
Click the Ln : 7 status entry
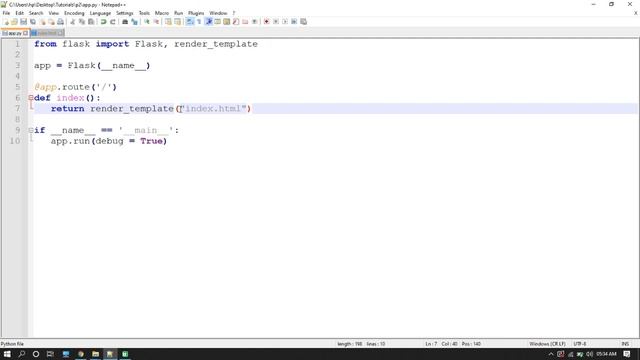tap(431, 344)
